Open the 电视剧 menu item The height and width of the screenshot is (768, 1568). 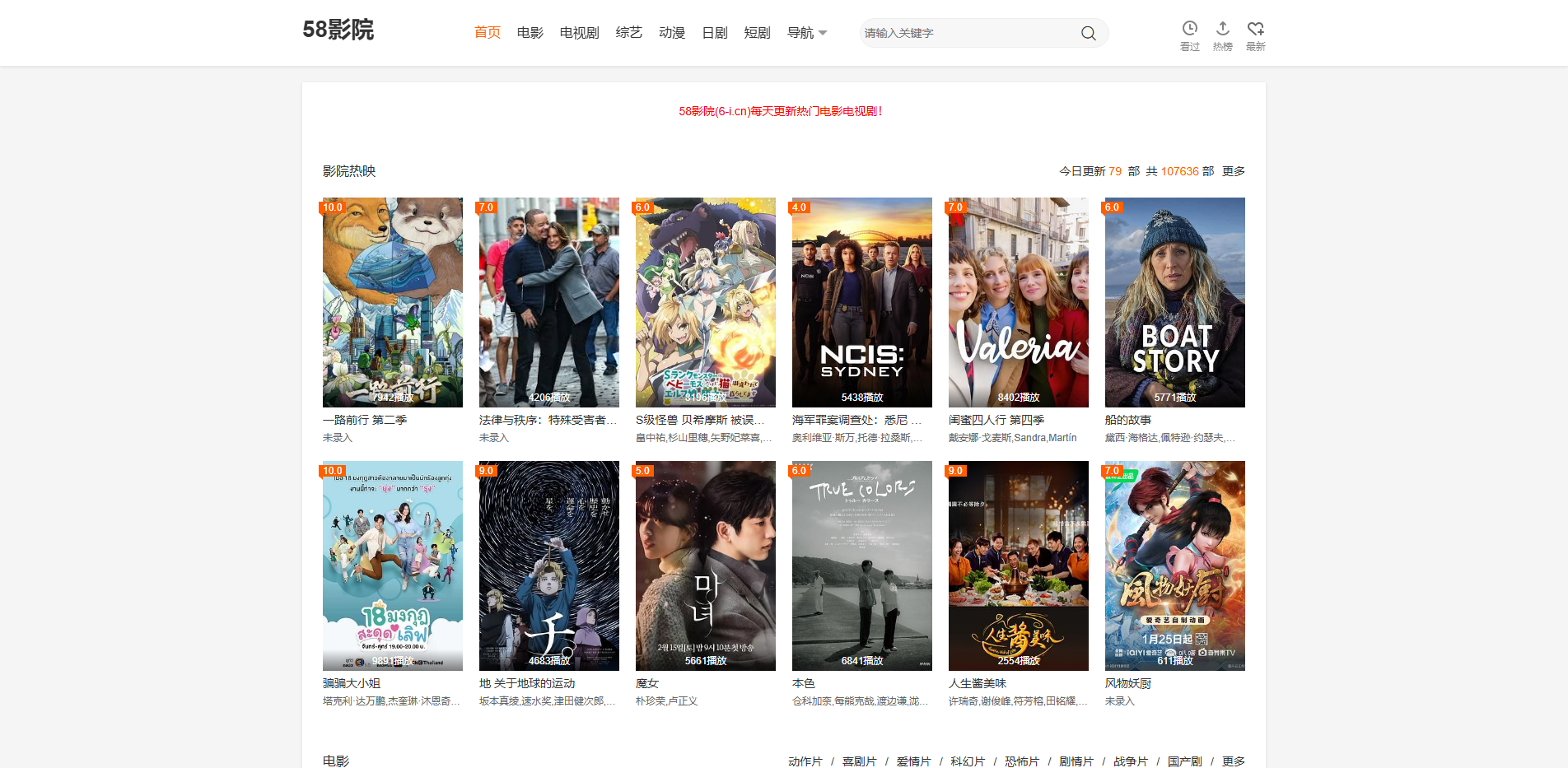tap(579, 32)
